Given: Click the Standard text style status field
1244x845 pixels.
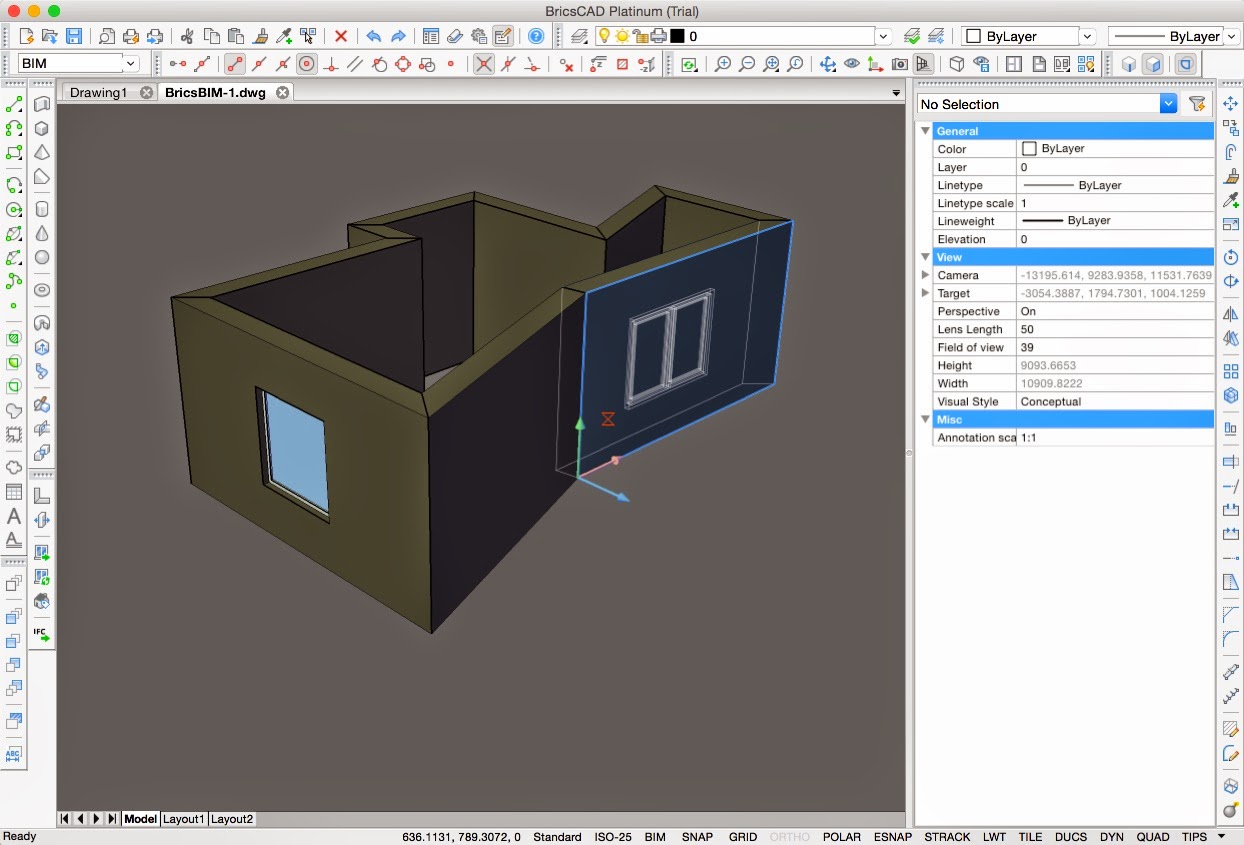Looking at the screenshot, I should (x=557, y=837).
